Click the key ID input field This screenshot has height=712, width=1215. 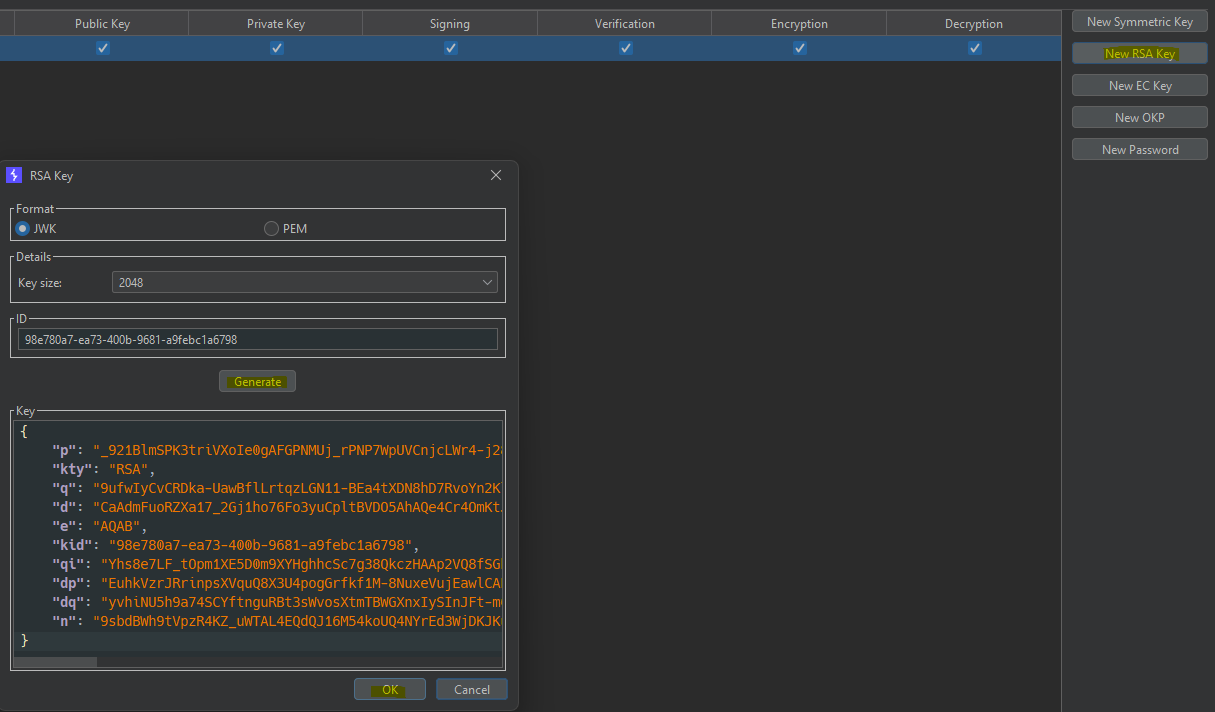(257, 340)
